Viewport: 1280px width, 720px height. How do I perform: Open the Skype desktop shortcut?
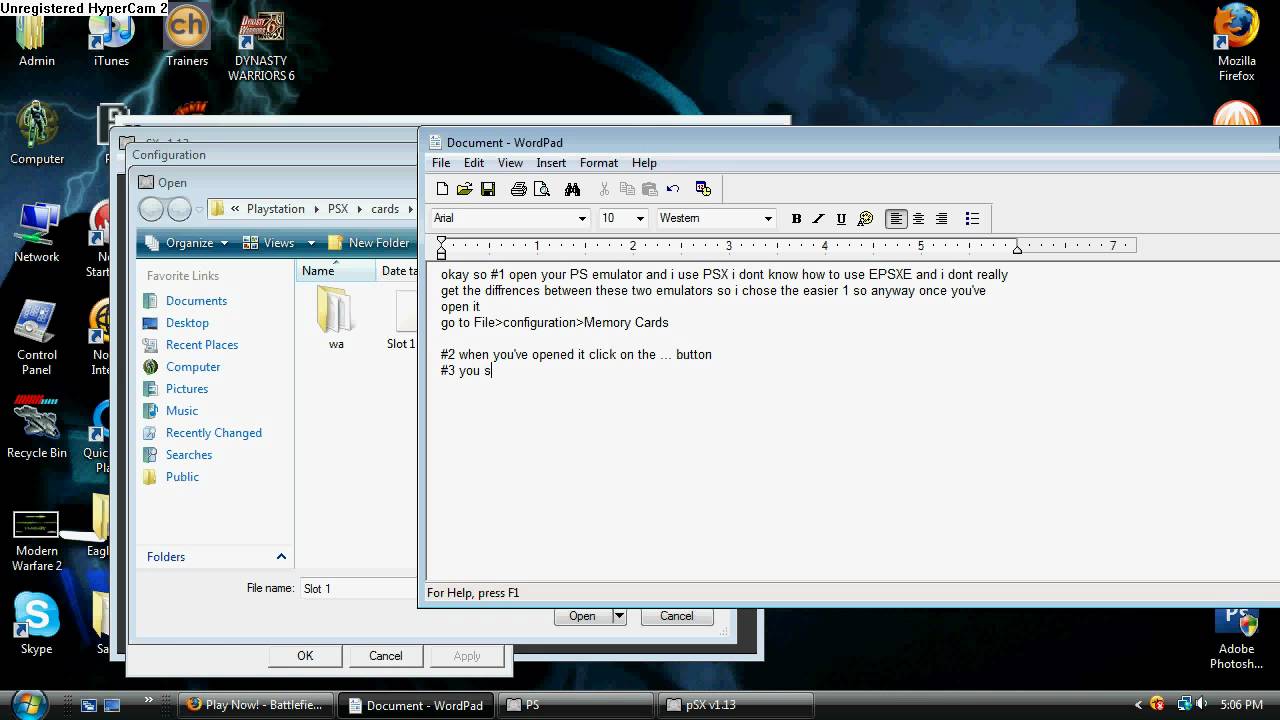tap(36, 624)
